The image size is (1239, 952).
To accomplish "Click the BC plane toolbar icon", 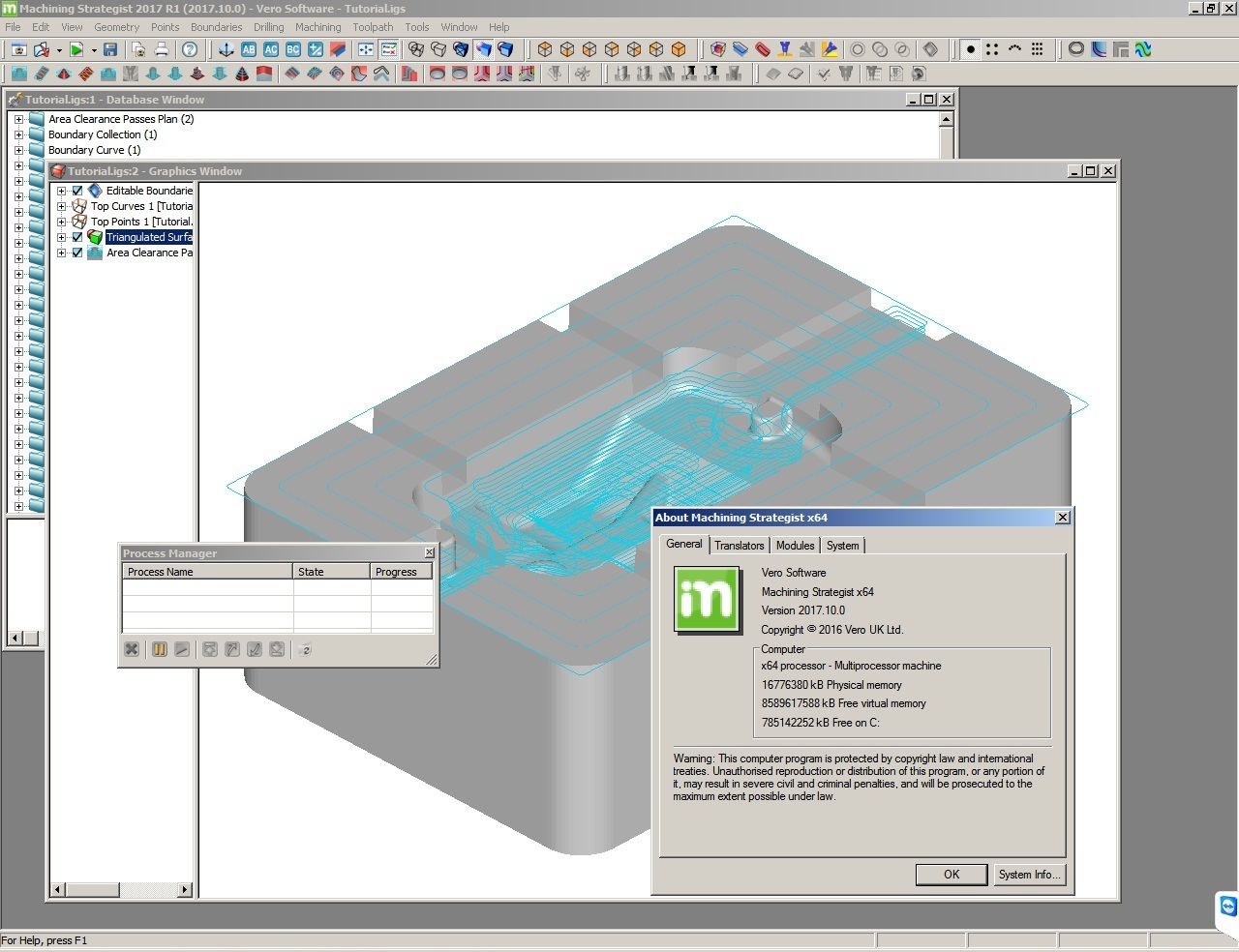I will (293, 49).
